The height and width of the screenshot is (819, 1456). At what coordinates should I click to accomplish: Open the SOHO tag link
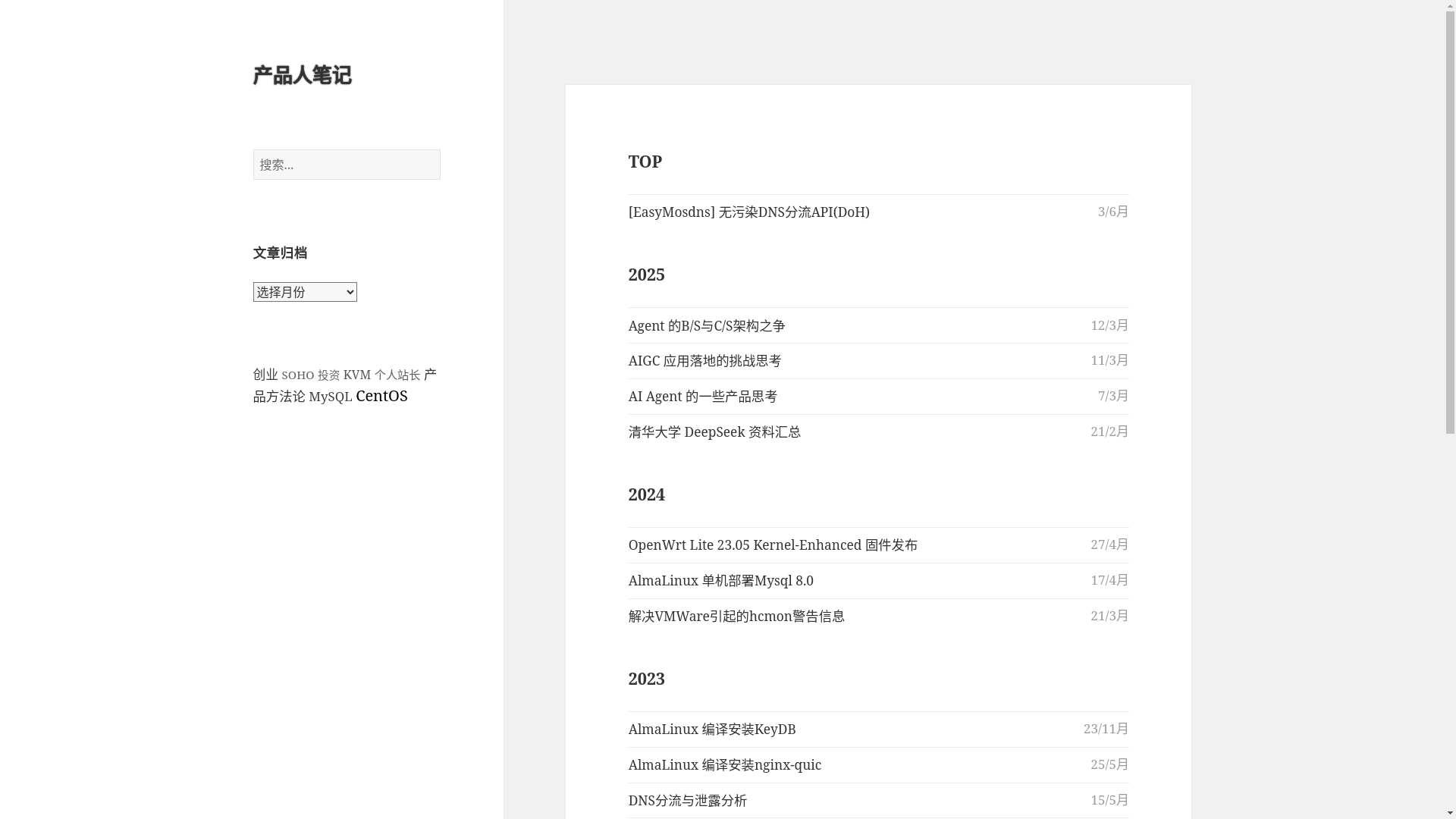(x=298, y=375)
